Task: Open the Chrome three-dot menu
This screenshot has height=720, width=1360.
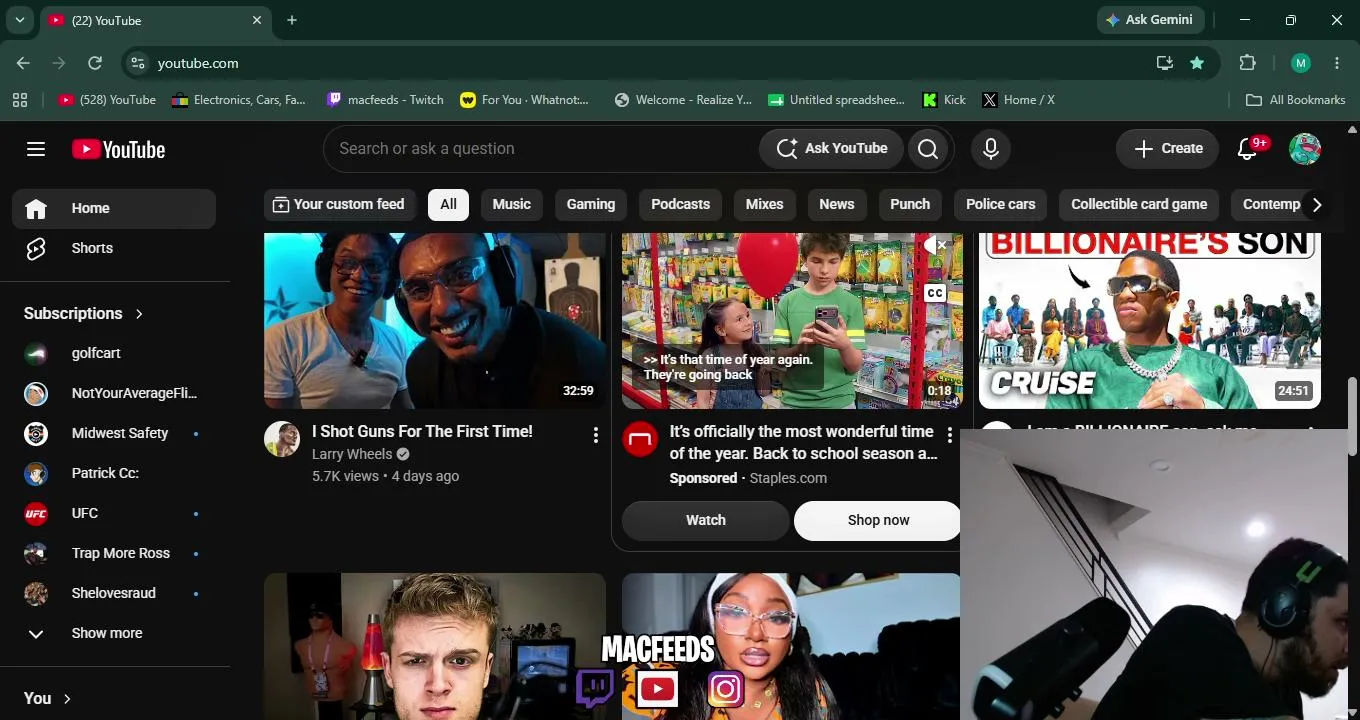Action: coord(1337,63)
